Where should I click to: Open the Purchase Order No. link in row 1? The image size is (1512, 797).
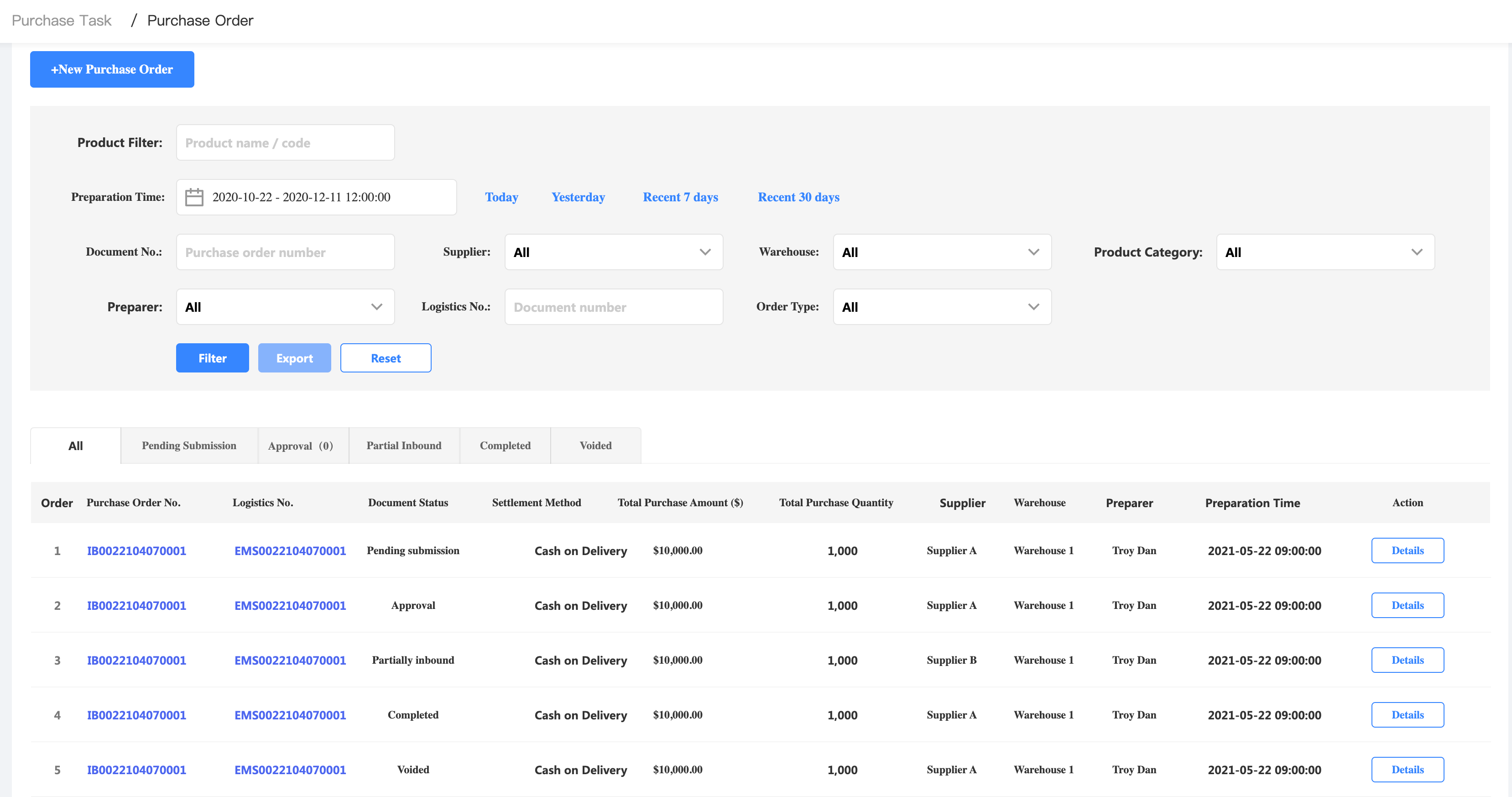pos(137,551)
